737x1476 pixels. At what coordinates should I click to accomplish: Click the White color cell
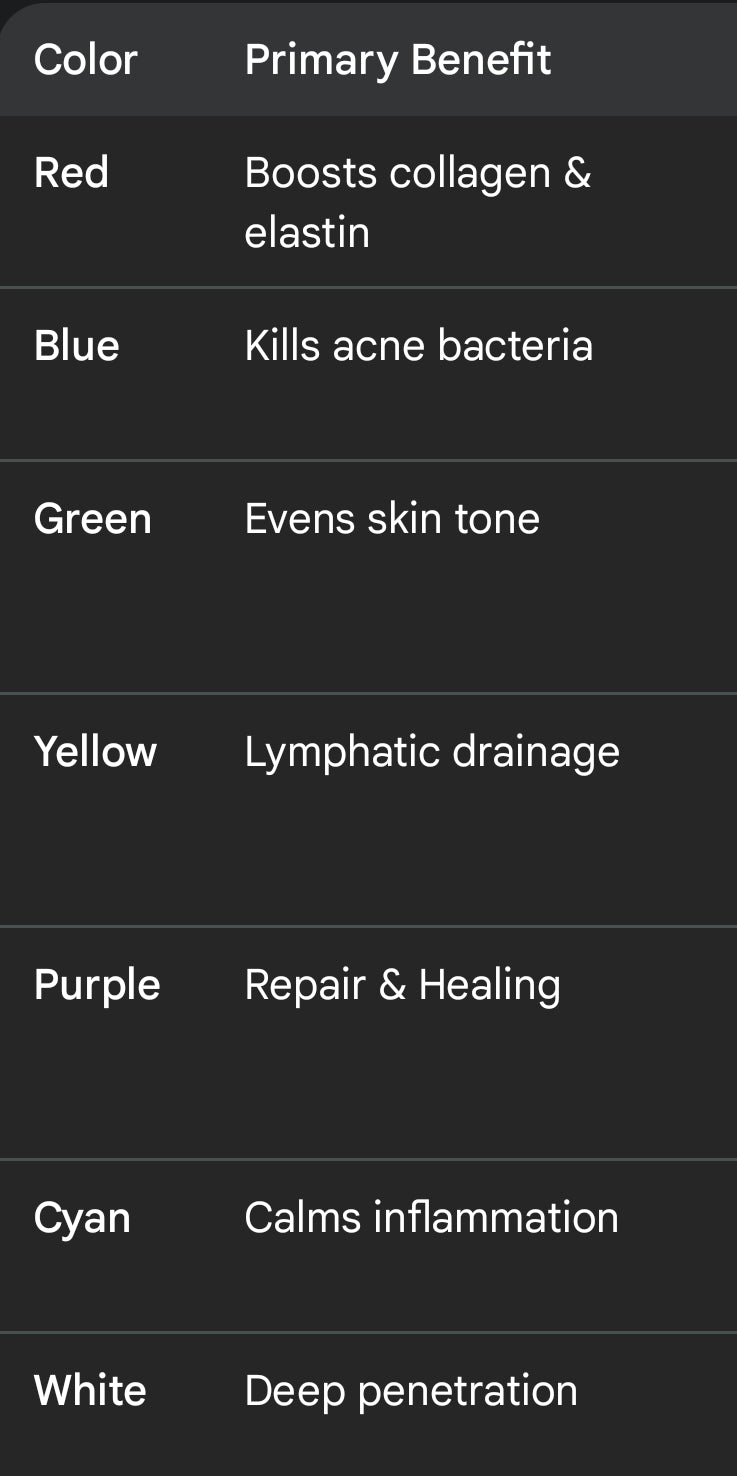pyautogui.click(x=90, y=1391)
